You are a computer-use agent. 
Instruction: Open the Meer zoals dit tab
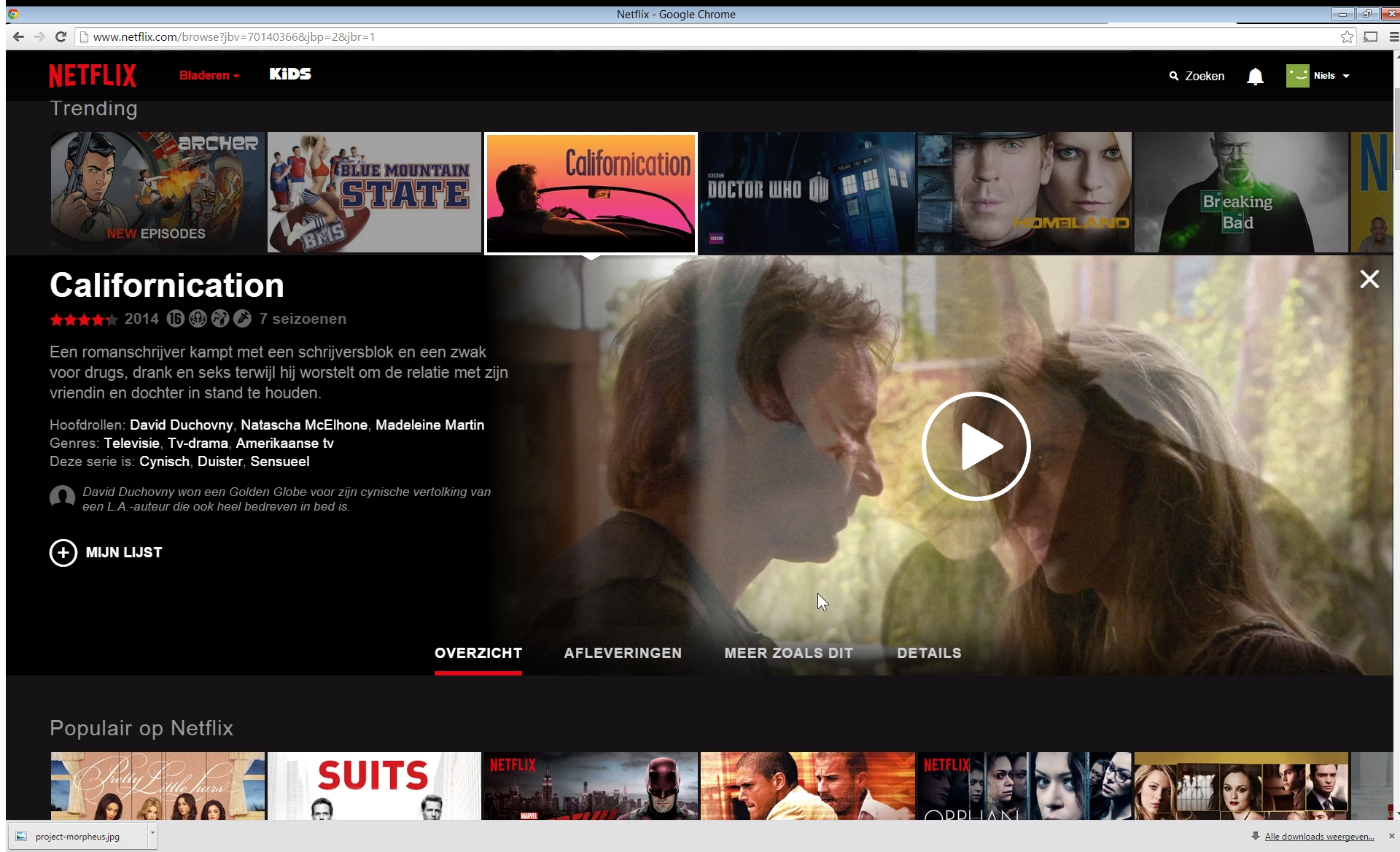click(788, 654)
